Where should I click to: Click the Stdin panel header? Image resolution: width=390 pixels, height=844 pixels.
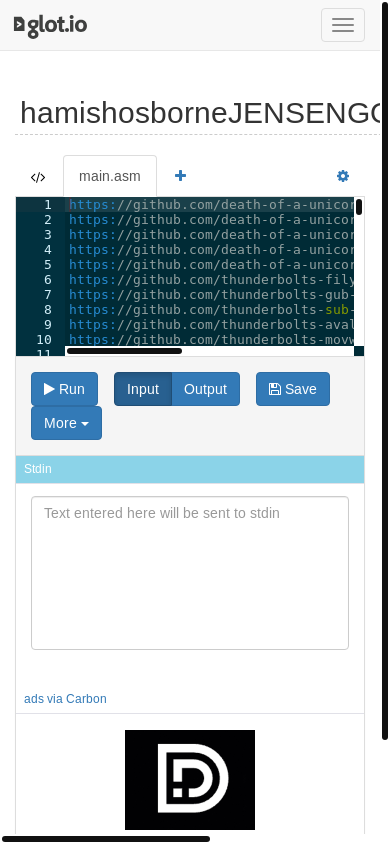click(190, 469)
